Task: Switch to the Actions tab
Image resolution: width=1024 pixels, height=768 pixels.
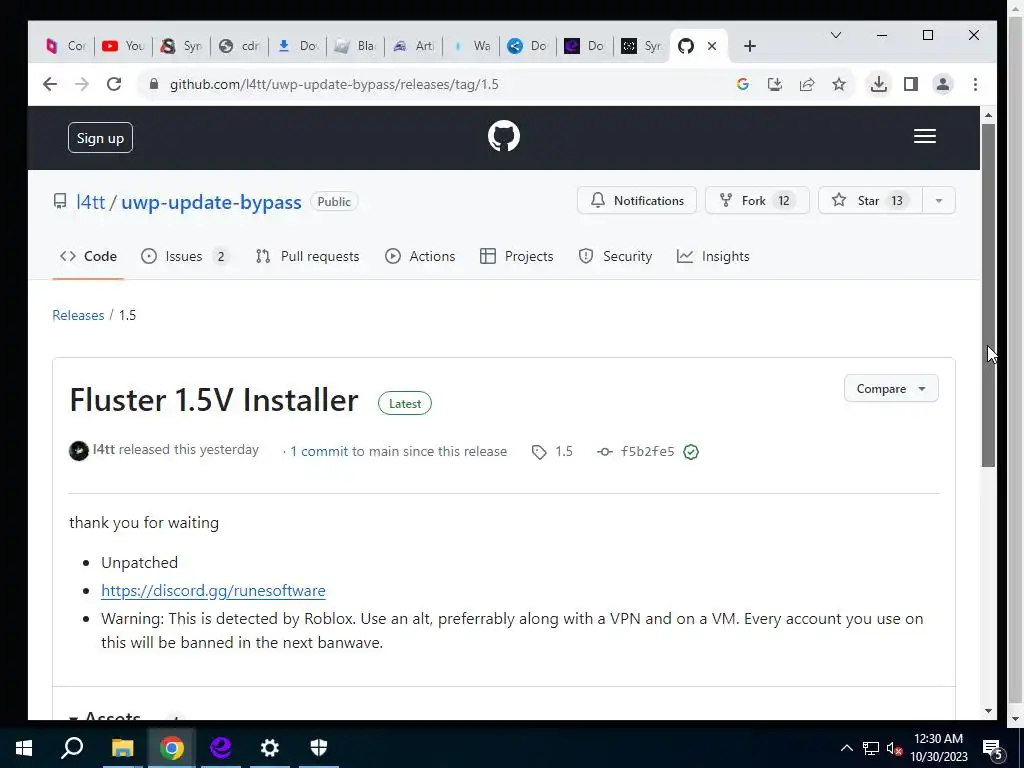Action: click(420, 256)
